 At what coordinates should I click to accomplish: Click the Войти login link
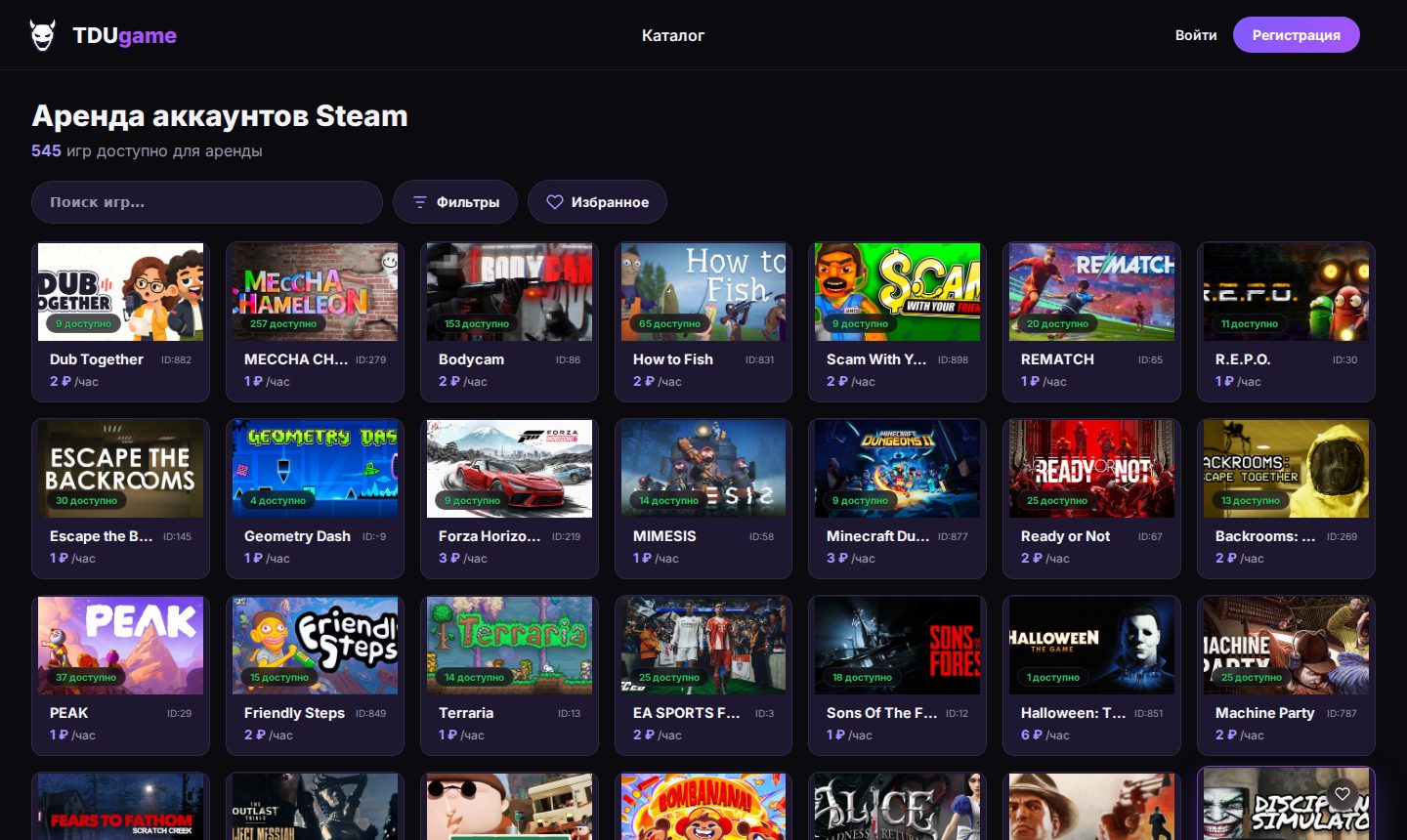[1196, 35]
